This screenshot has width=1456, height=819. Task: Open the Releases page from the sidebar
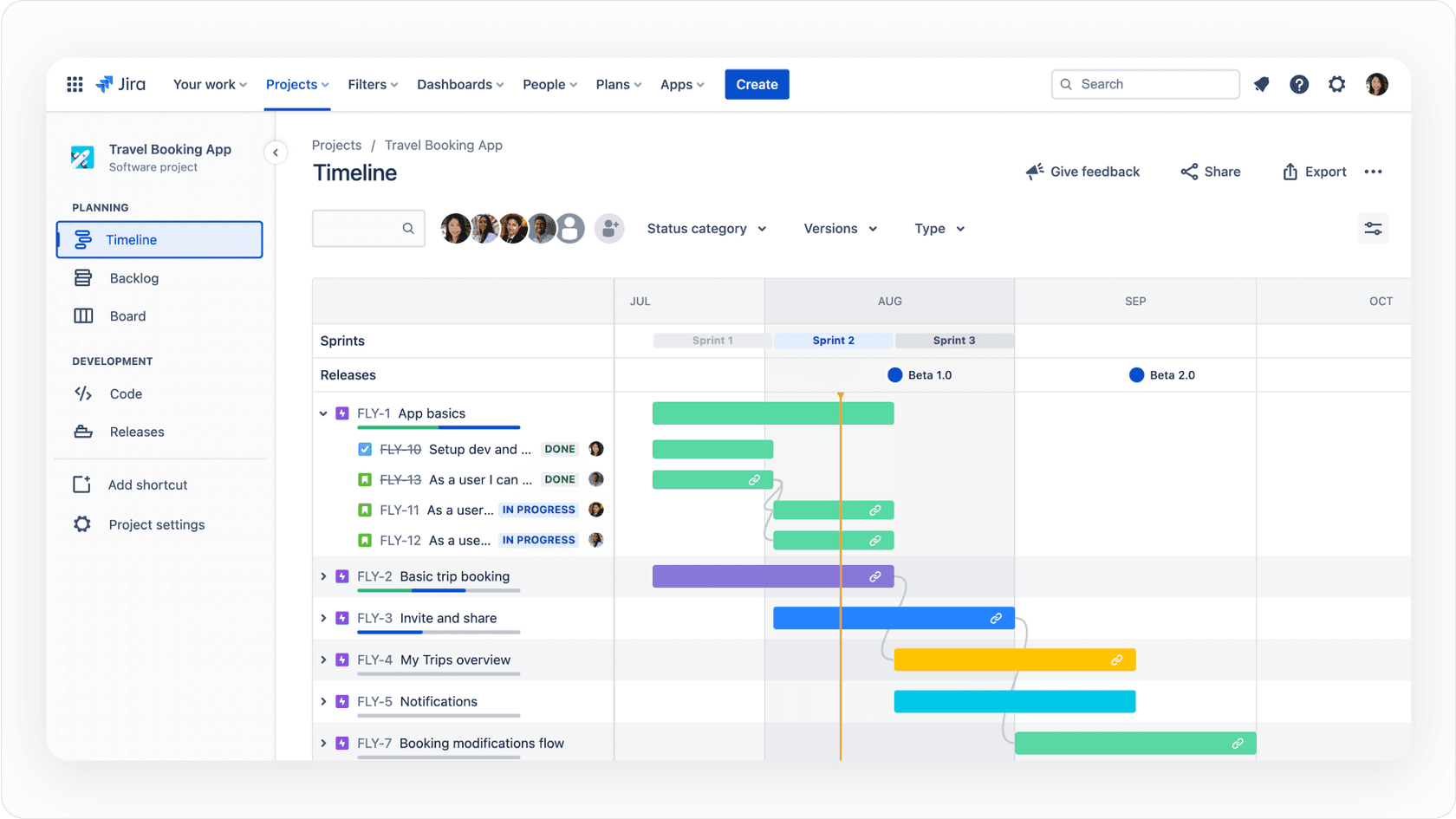point(136,432)
